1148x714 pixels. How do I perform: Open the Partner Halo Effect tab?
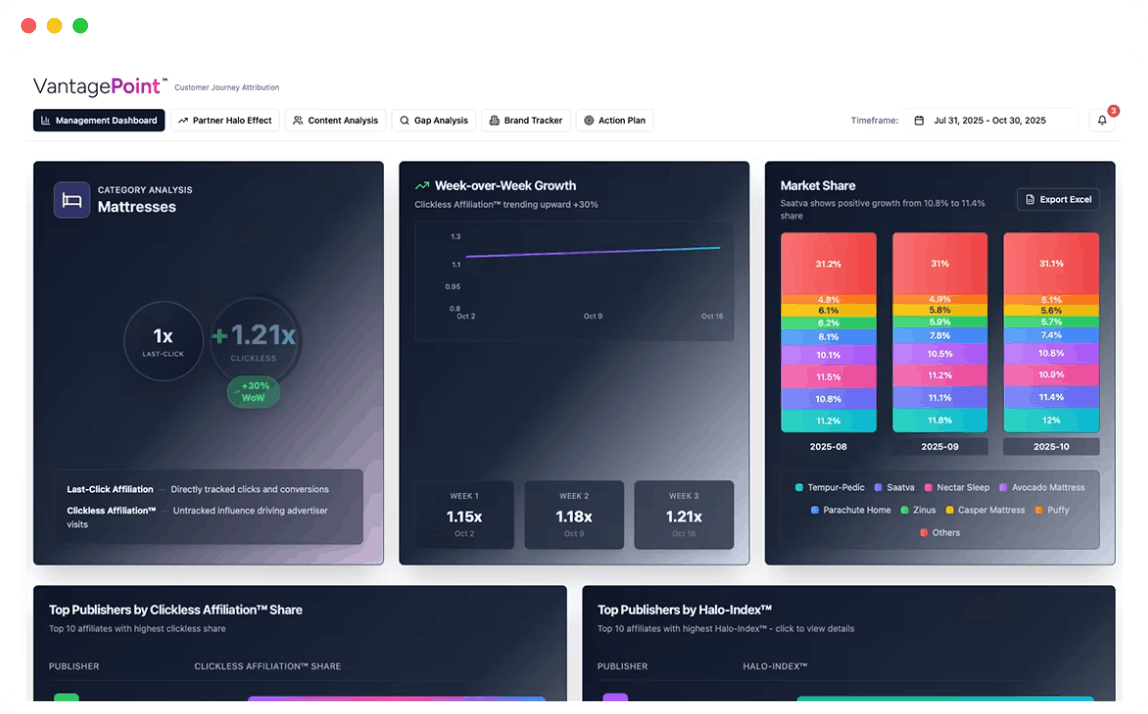[225, 121]
